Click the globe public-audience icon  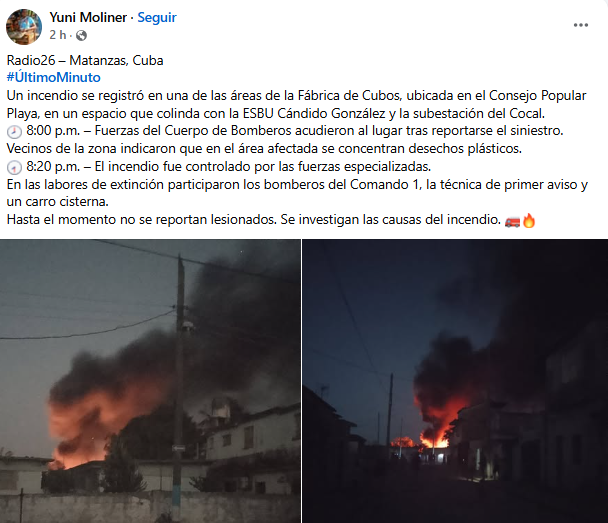click(81, 36)
